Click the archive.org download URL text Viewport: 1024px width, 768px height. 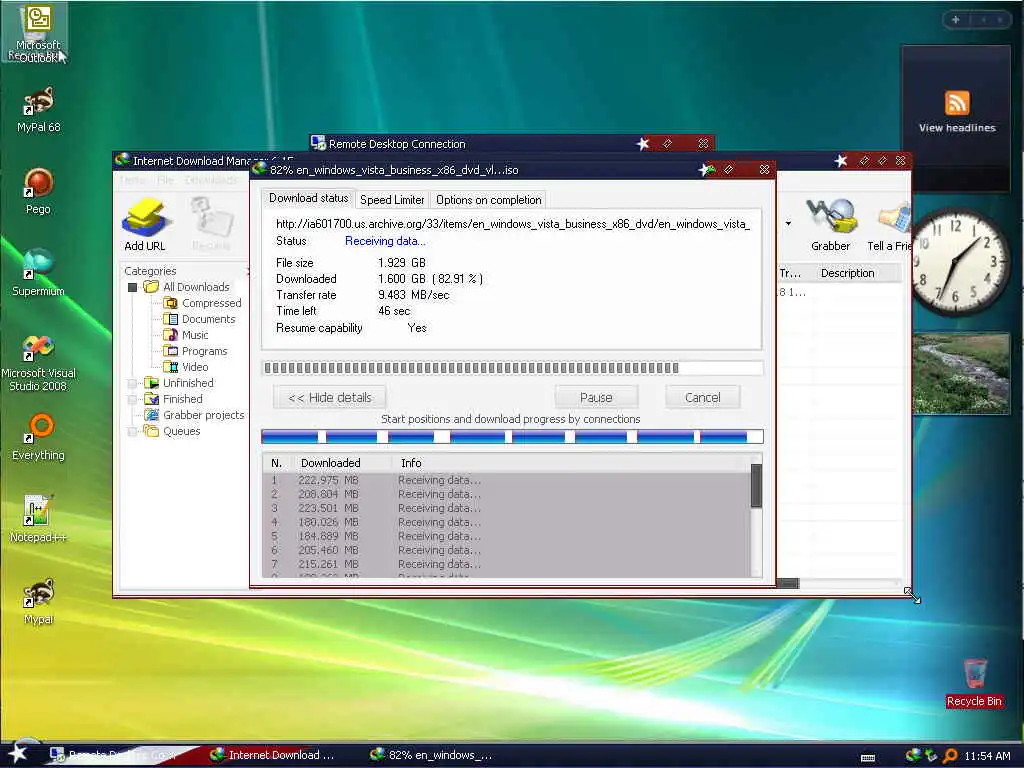coord(513,224)
